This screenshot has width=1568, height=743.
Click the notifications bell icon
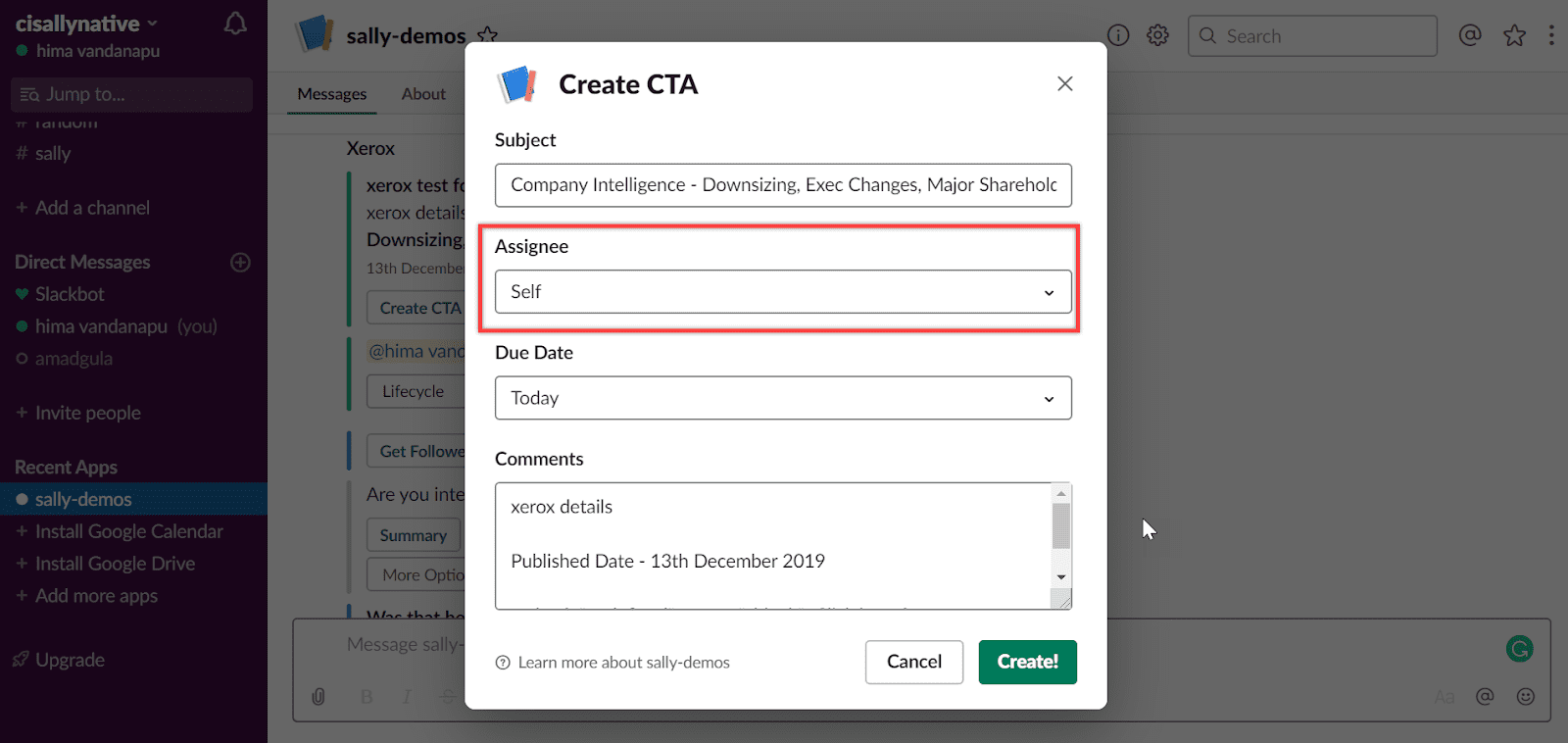[235, 24]
